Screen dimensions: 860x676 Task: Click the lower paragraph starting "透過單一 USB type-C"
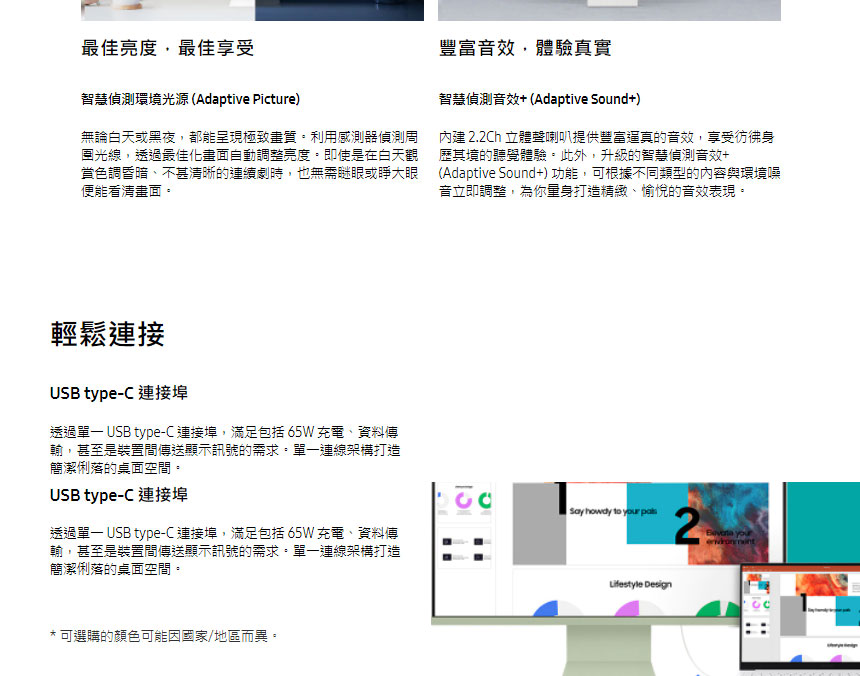click(225, 551)
